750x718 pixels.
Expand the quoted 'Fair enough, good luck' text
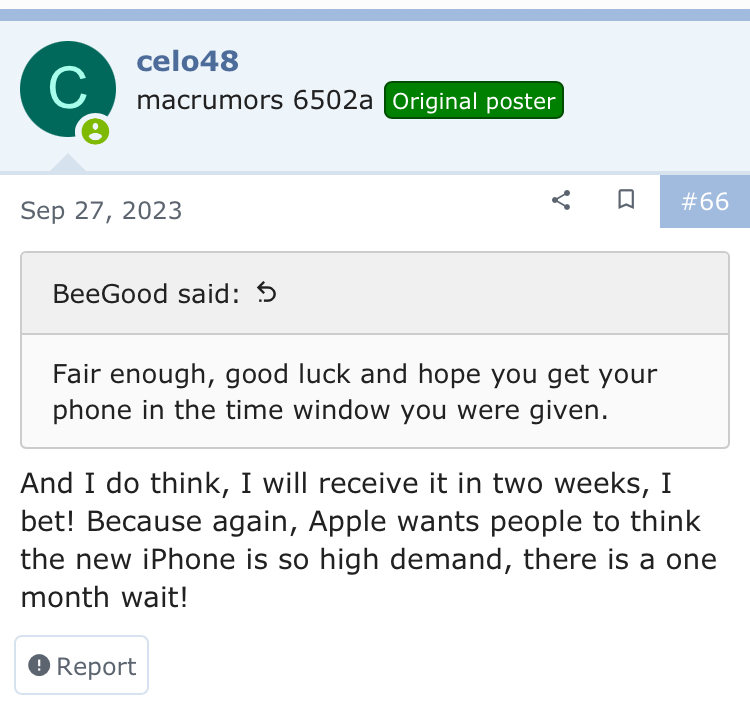coord(354,392)
